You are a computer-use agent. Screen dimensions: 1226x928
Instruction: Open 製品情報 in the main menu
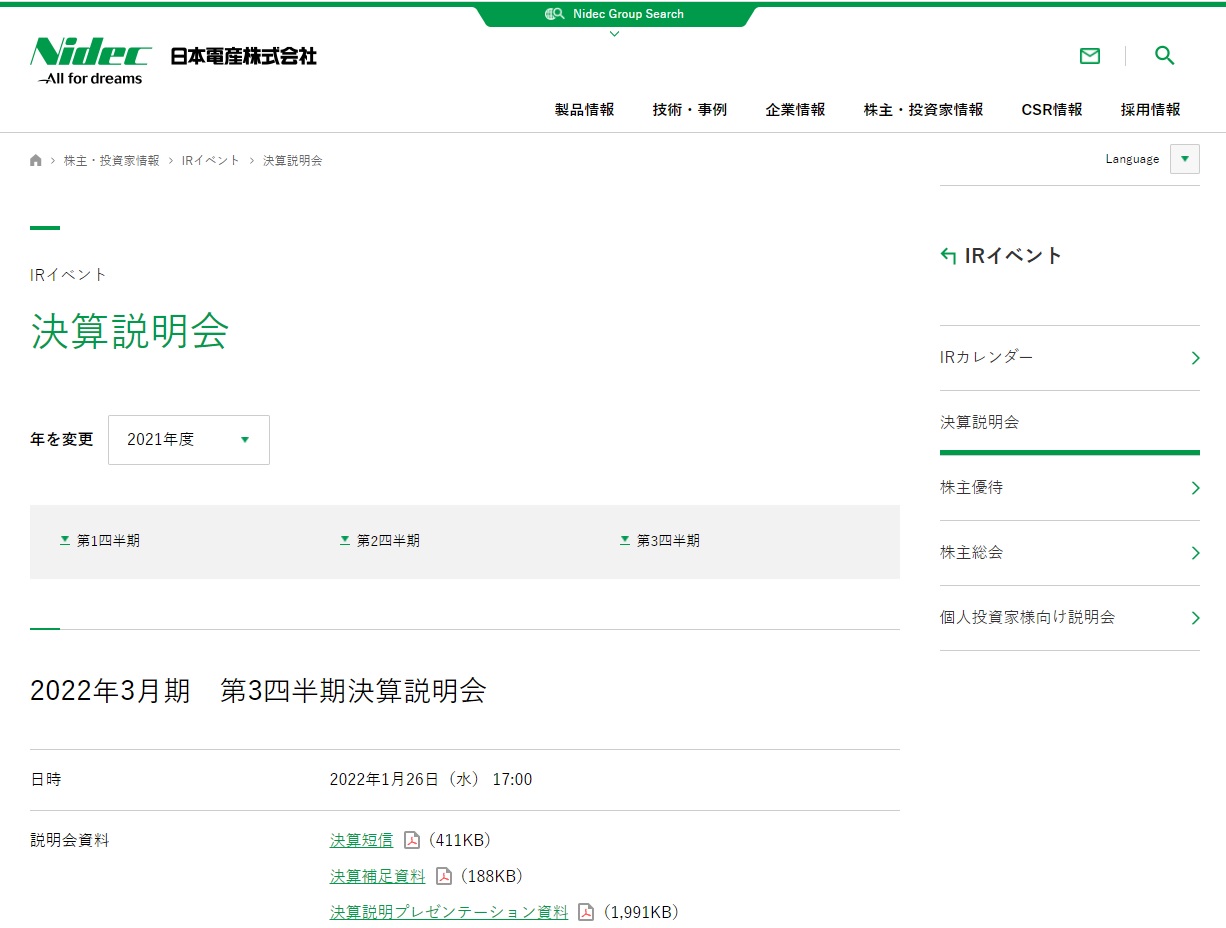[584, 110]
